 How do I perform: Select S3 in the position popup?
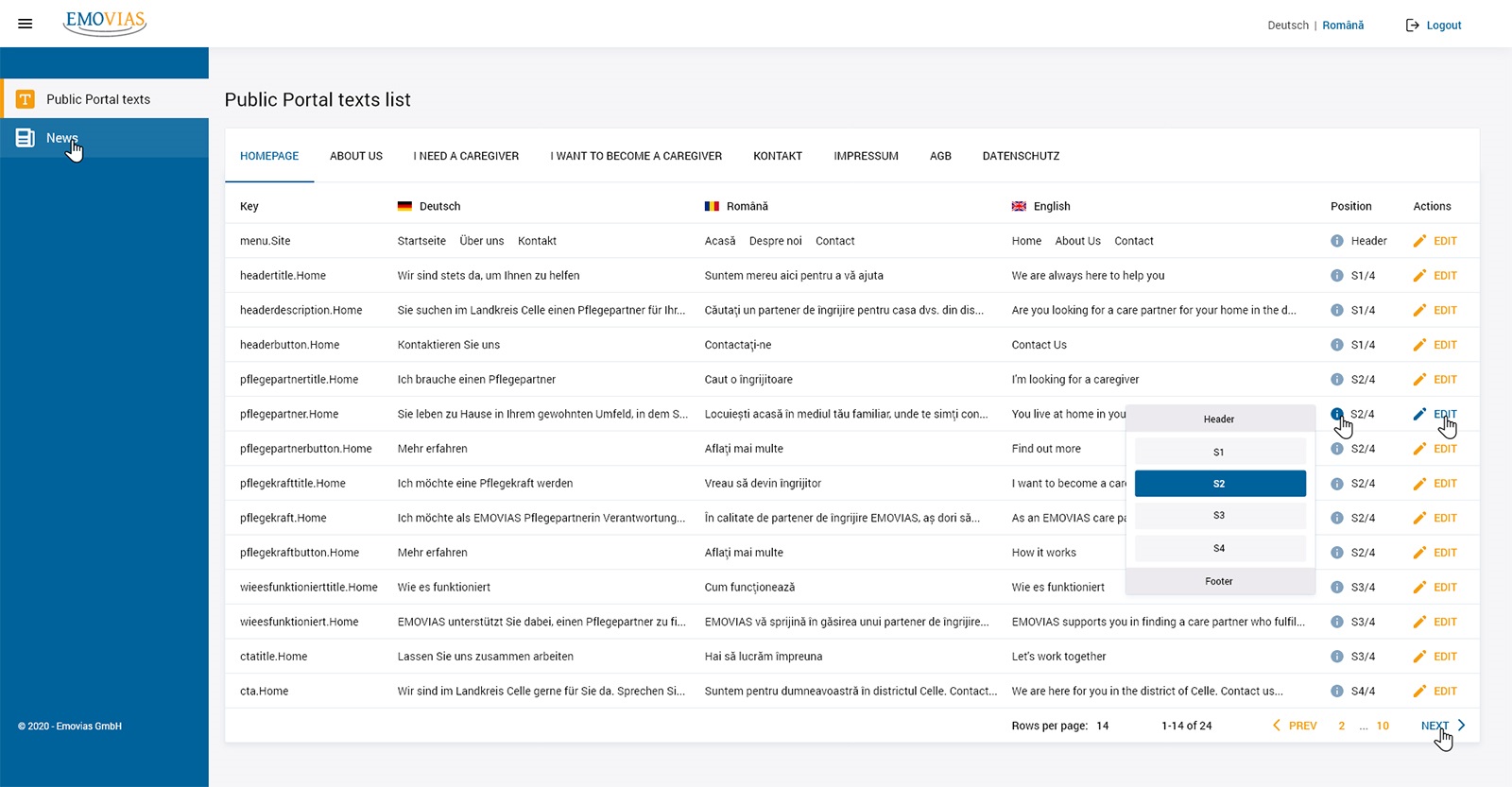[x=1220, y=516]
